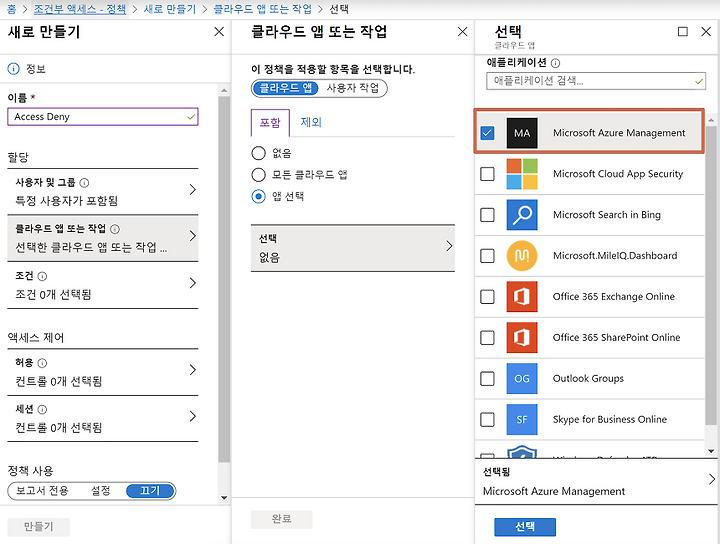
Task: Click info icon next to 조건
Action: [42, 276]
